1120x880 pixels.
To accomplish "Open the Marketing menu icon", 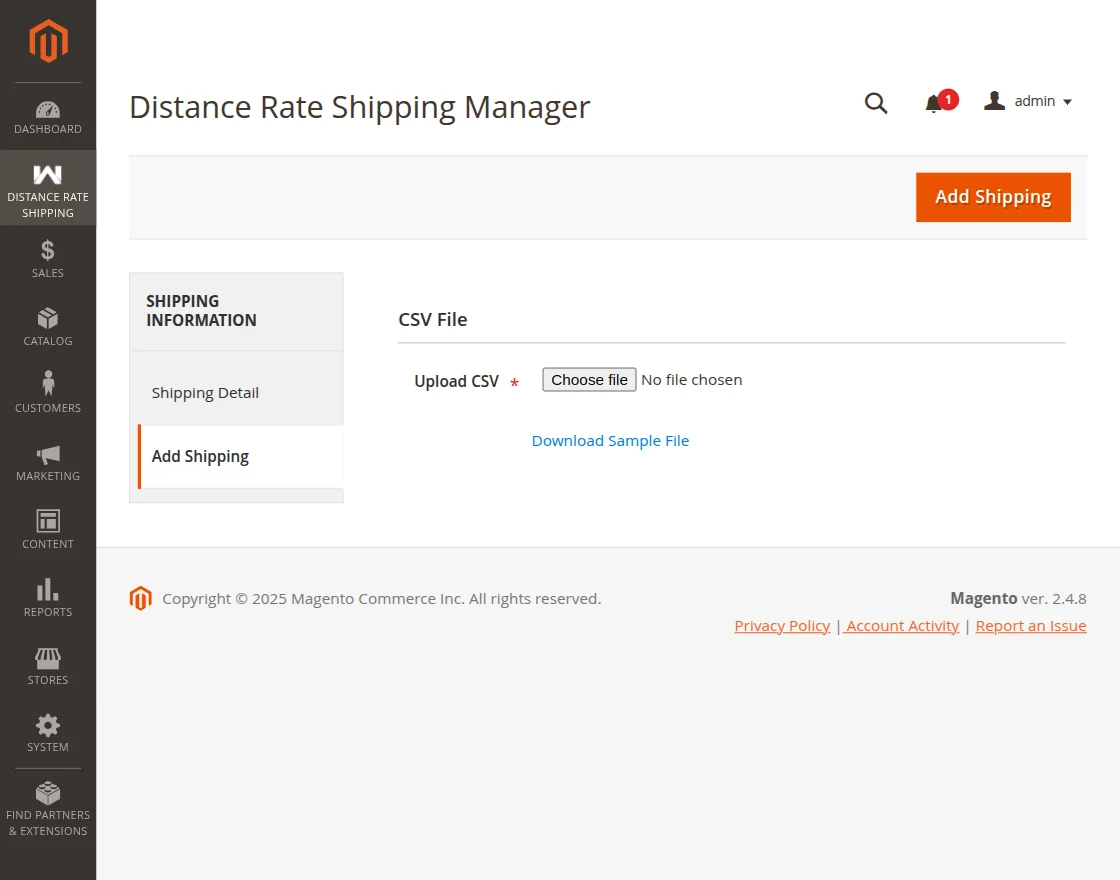I will coord(47,460).
